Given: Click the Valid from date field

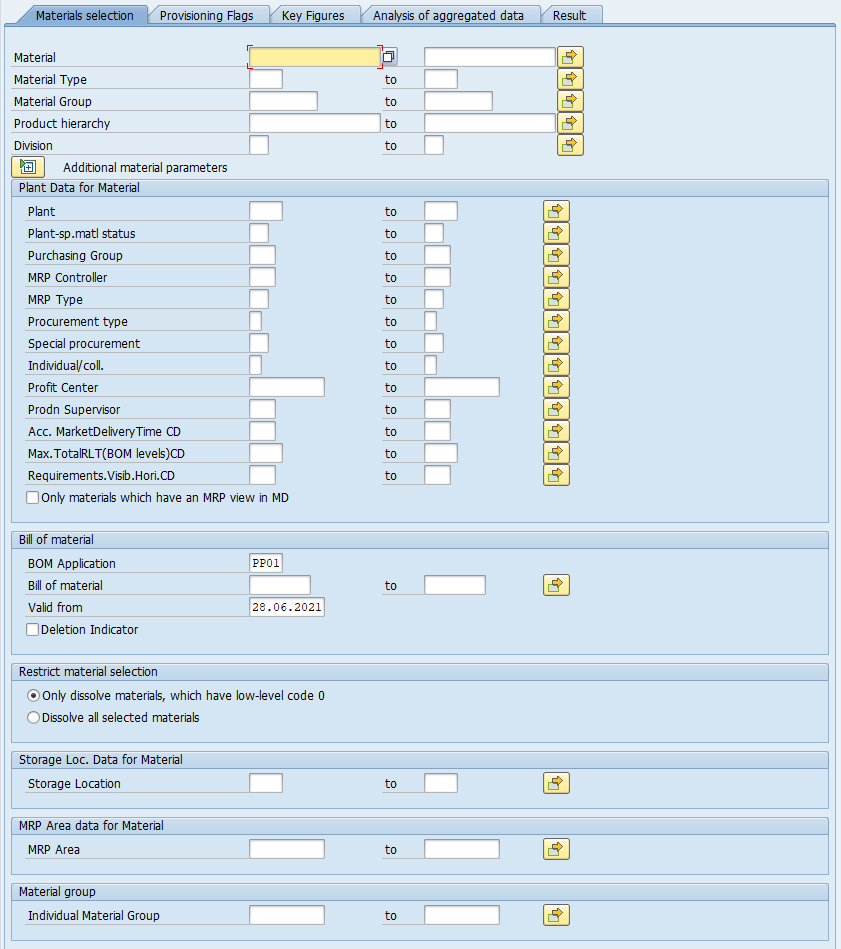Looking at the screenshot, I should (287, 607).
